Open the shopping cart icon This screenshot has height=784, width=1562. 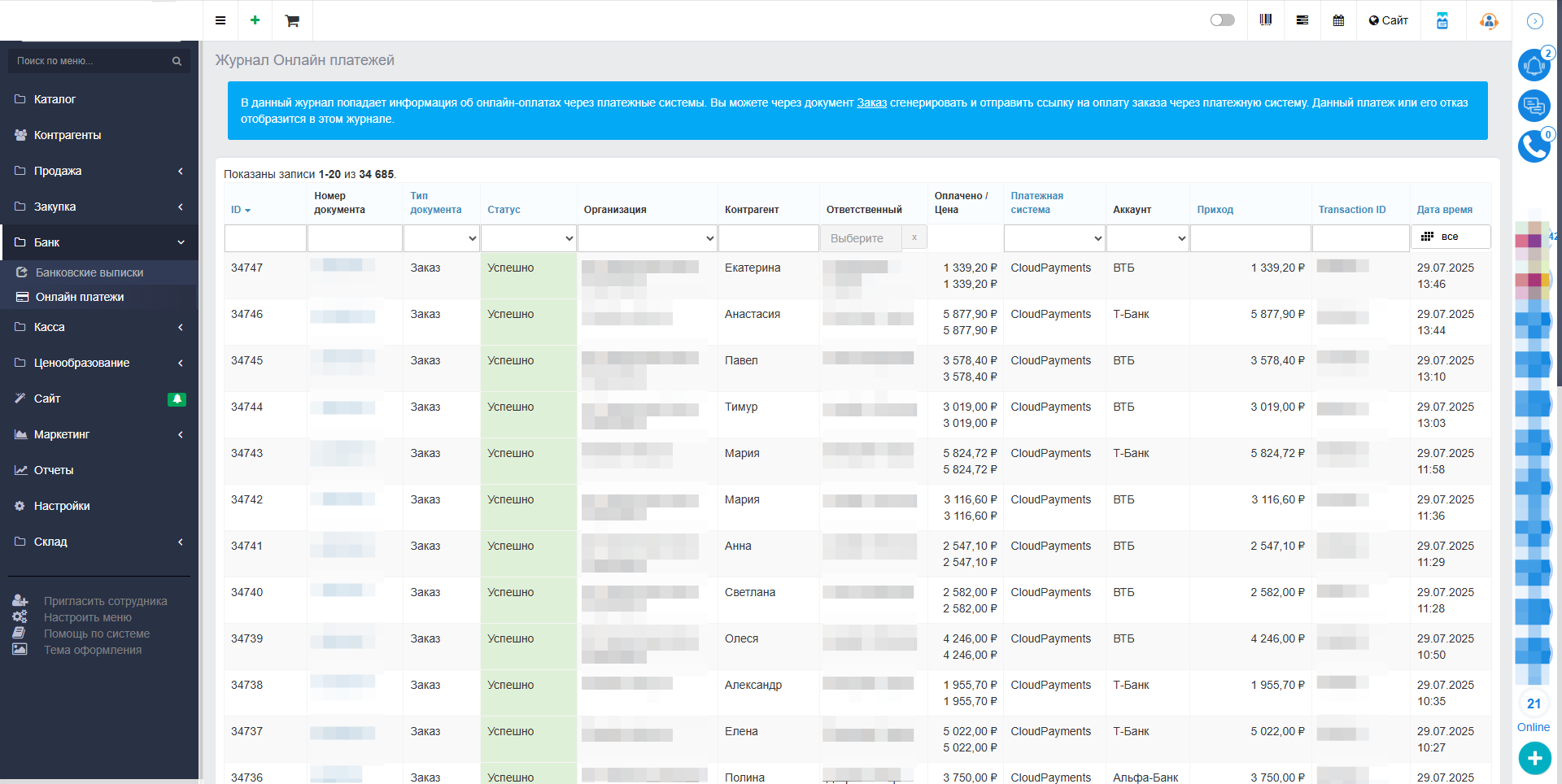coord(292,21)
